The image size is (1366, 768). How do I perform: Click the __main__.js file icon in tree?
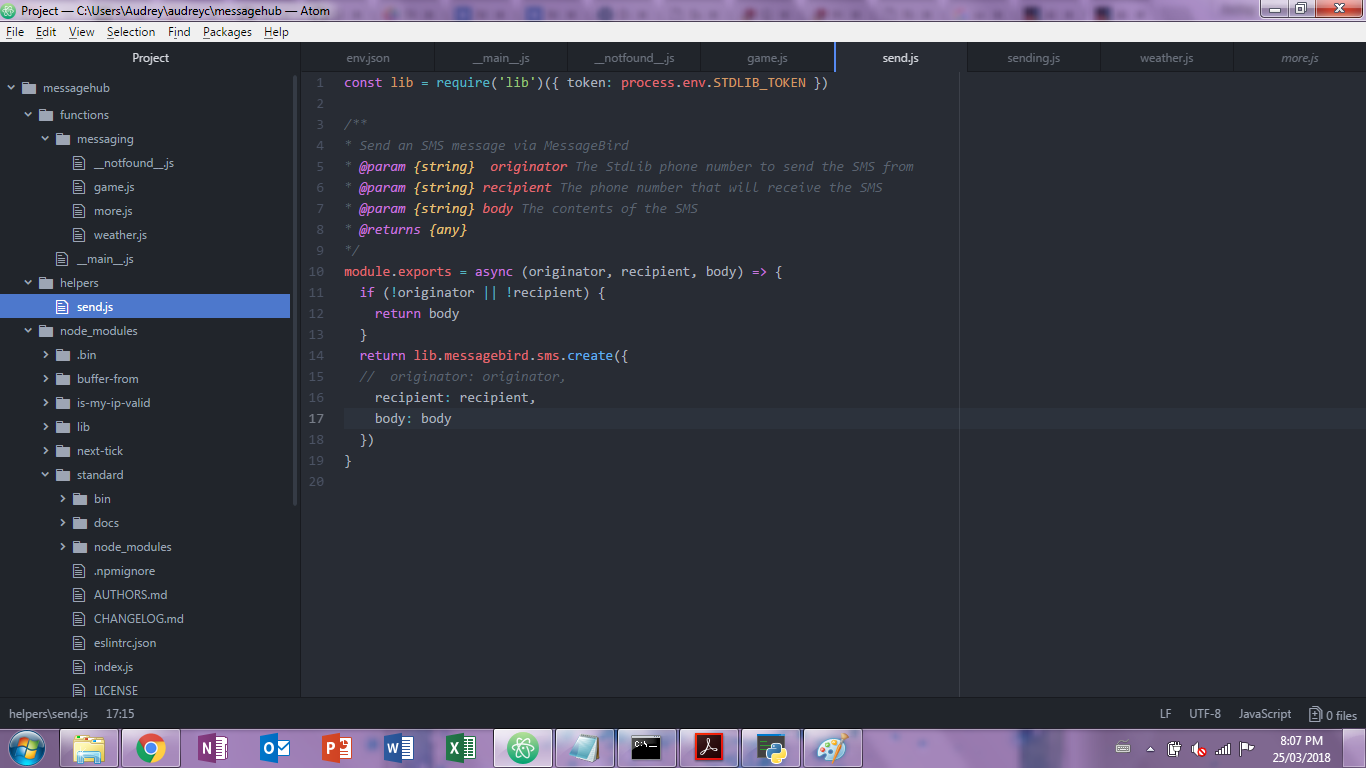click(x=63, y=259)
